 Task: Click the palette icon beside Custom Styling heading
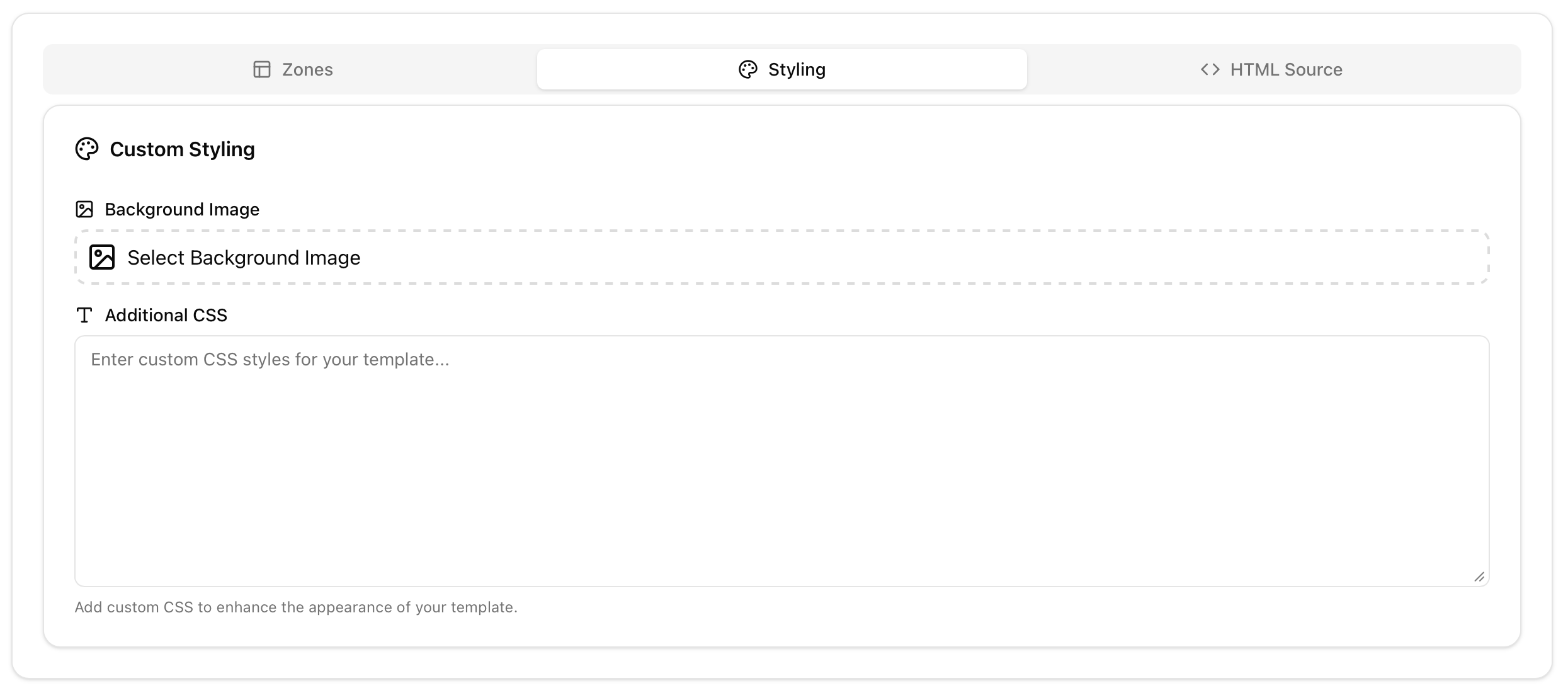[x=87, y=149]
